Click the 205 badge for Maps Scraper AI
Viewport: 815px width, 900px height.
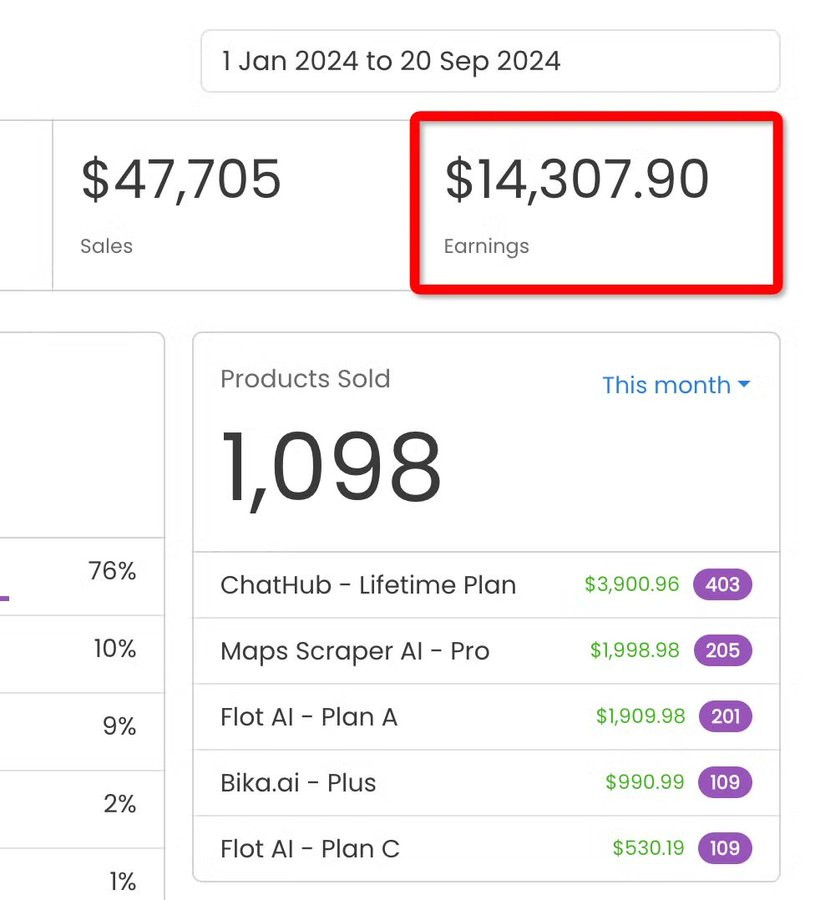[x=722, y=651]
